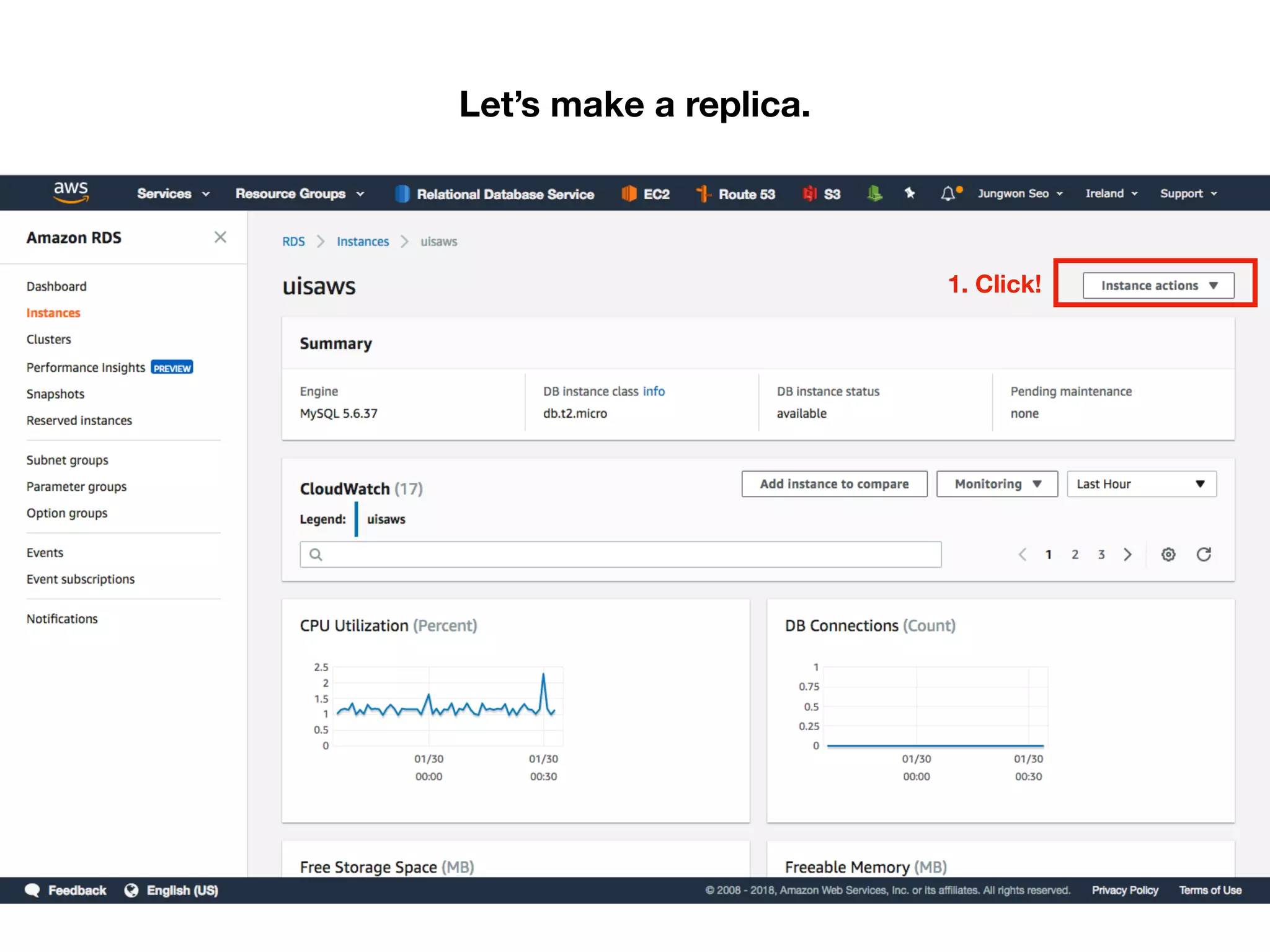Click the CloudWatch settings gear icon
Screen dimensions: 1270x952
pos(1168,555)
